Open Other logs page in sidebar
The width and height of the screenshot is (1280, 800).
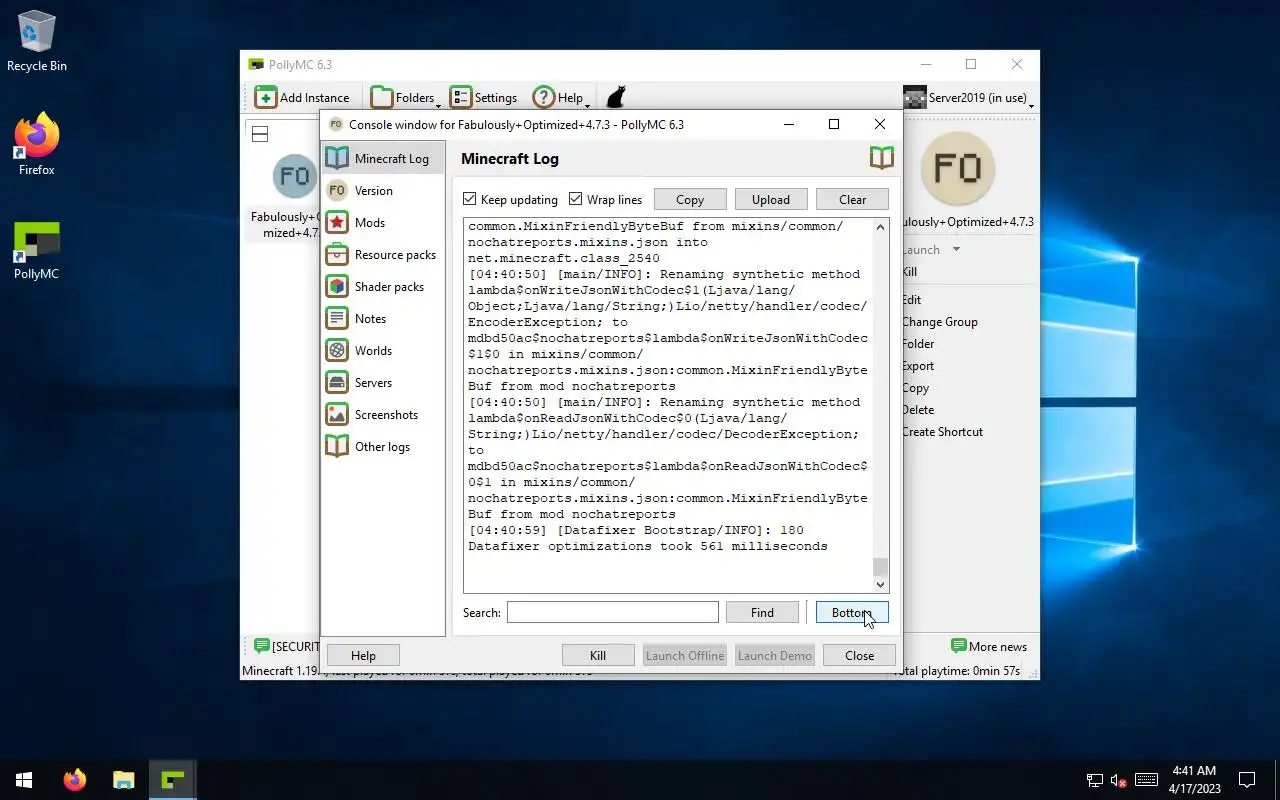coord(383,446)
